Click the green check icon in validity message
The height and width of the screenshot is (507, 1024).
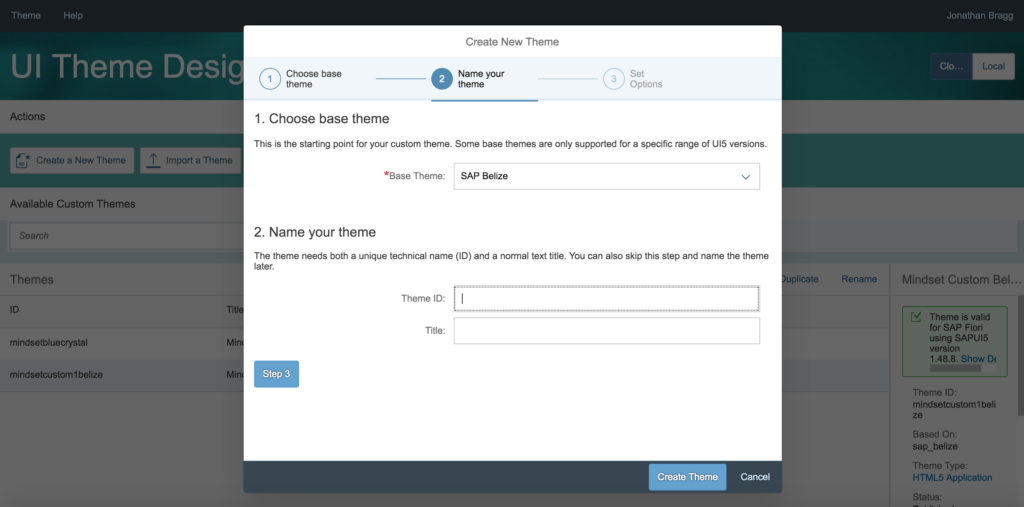pos(917,318)
